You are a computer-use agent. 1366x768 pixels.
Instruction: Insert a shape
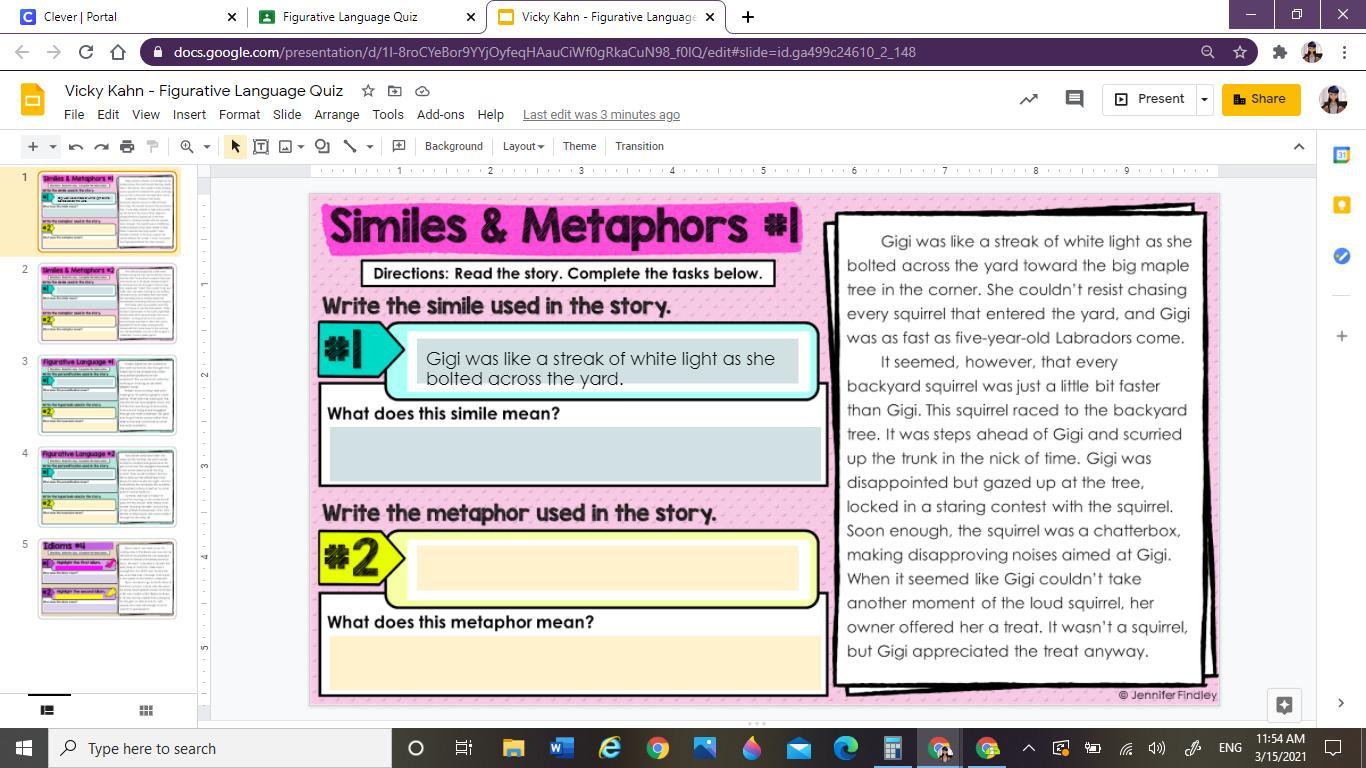click(x=322, y=146)
